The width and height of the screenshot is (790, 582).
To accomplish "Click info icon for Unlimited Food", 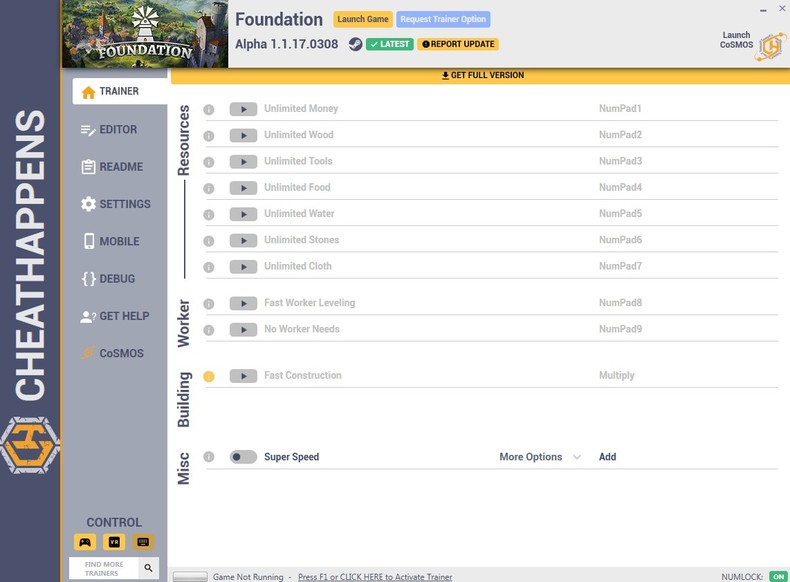I will pos(209,188).
